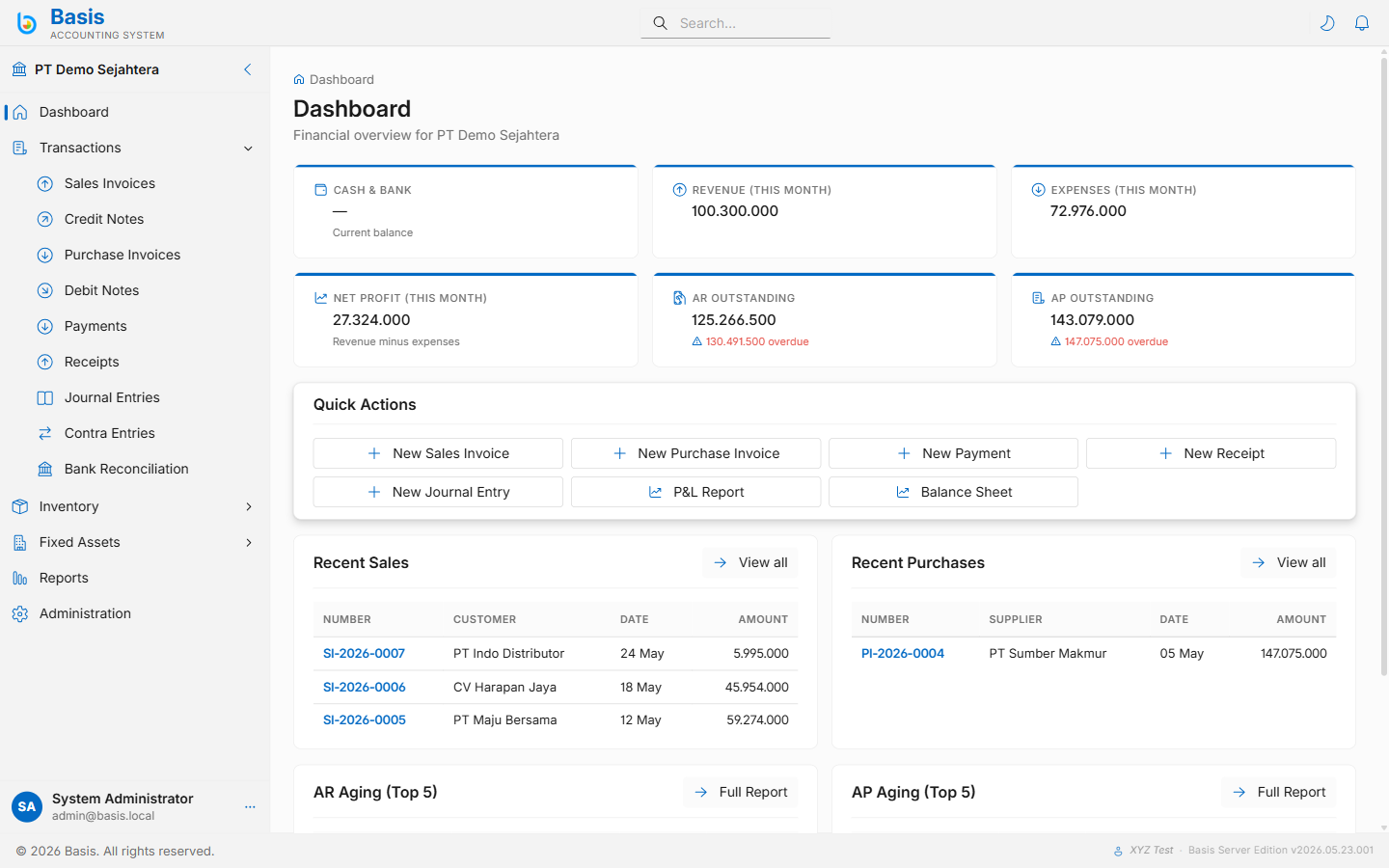Click the Payments icon in sidebar
Screen dimensions: 1389x868
point(45,326)
